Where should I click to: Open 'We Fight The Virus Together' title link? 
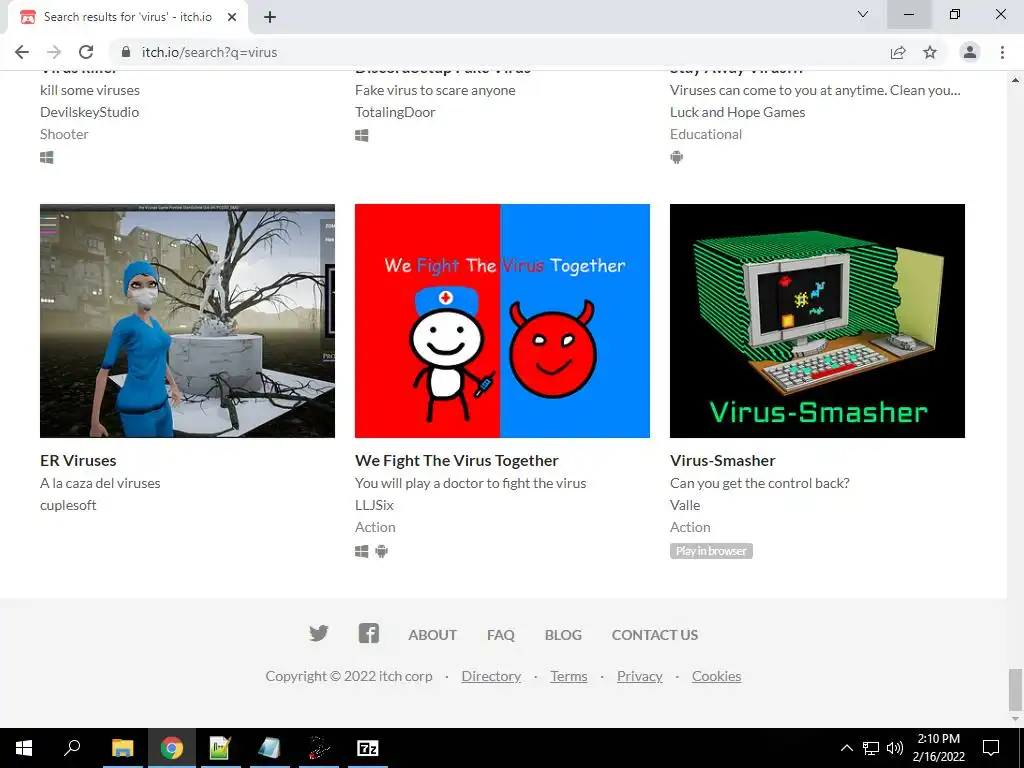(456, 460)
